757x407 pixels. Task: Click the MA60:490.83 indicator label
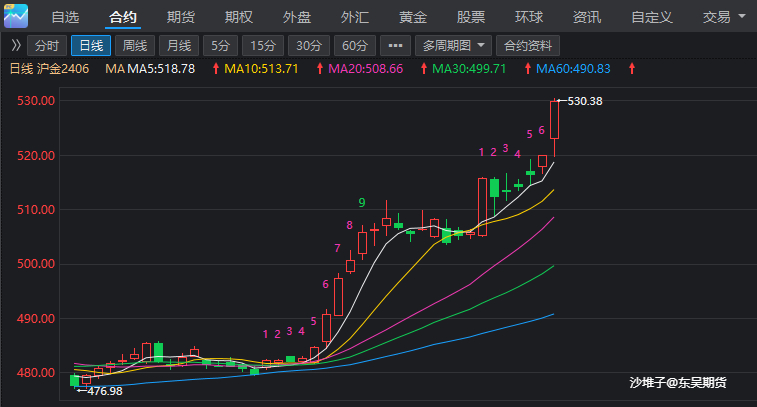pos(573,69)
